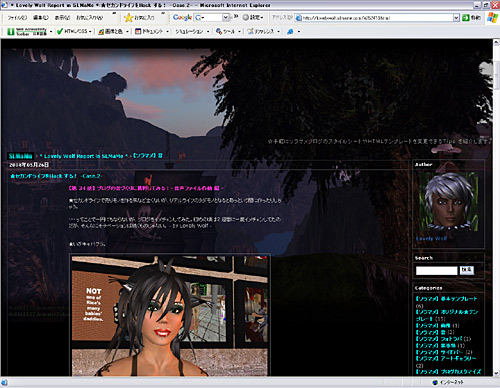Image resolution: width=500 pixels, height=388 pixels.
Task: Click the Favorites star icon
Action: 129,17
